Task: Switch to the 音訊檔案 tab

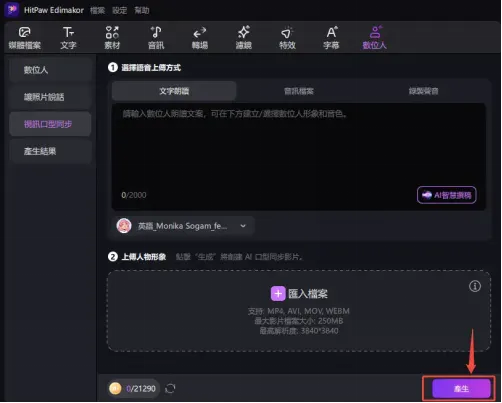Action: click(x=299, y=91)
